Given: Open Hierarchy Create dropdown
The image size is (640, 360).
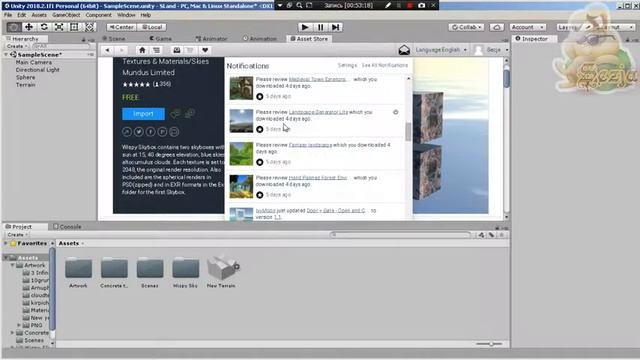Looking at the screenshot, I should coord(17,46).
